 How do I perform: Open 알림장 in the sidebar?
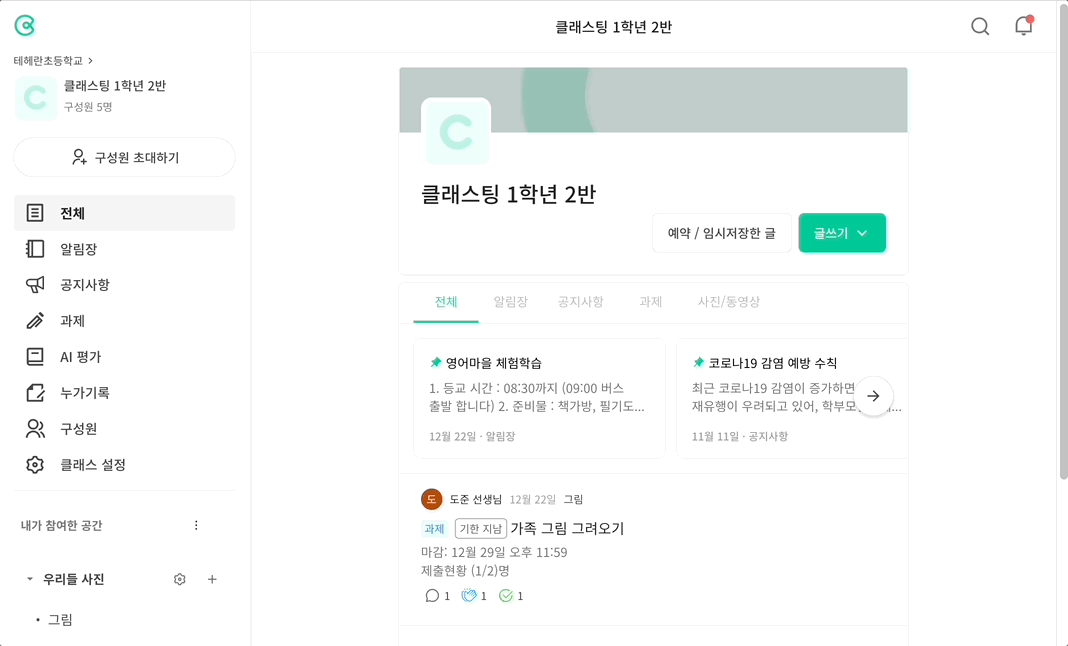[x=124, y=249]
